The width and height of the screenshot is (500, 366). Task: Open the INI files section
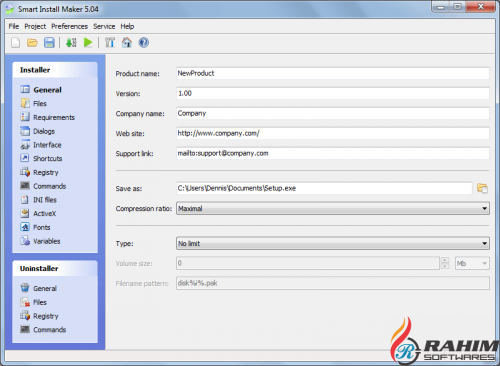(x=38, y=200)
